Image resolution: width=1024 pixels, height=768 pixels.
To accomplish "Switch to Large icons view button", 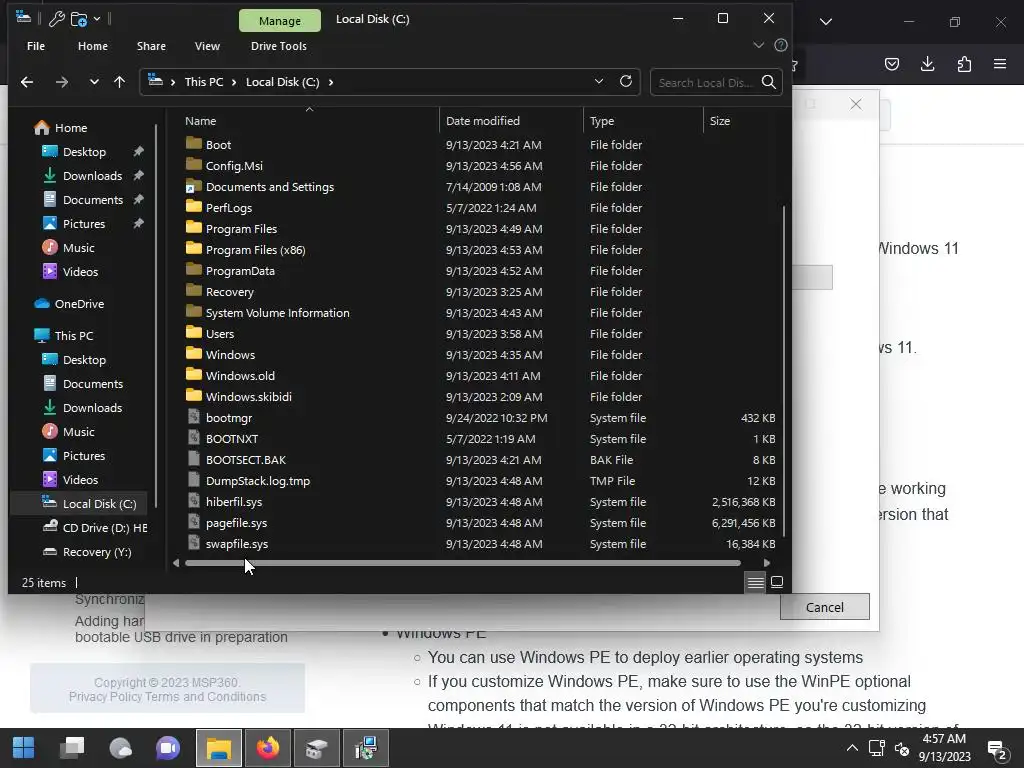I will coord(776,583).
